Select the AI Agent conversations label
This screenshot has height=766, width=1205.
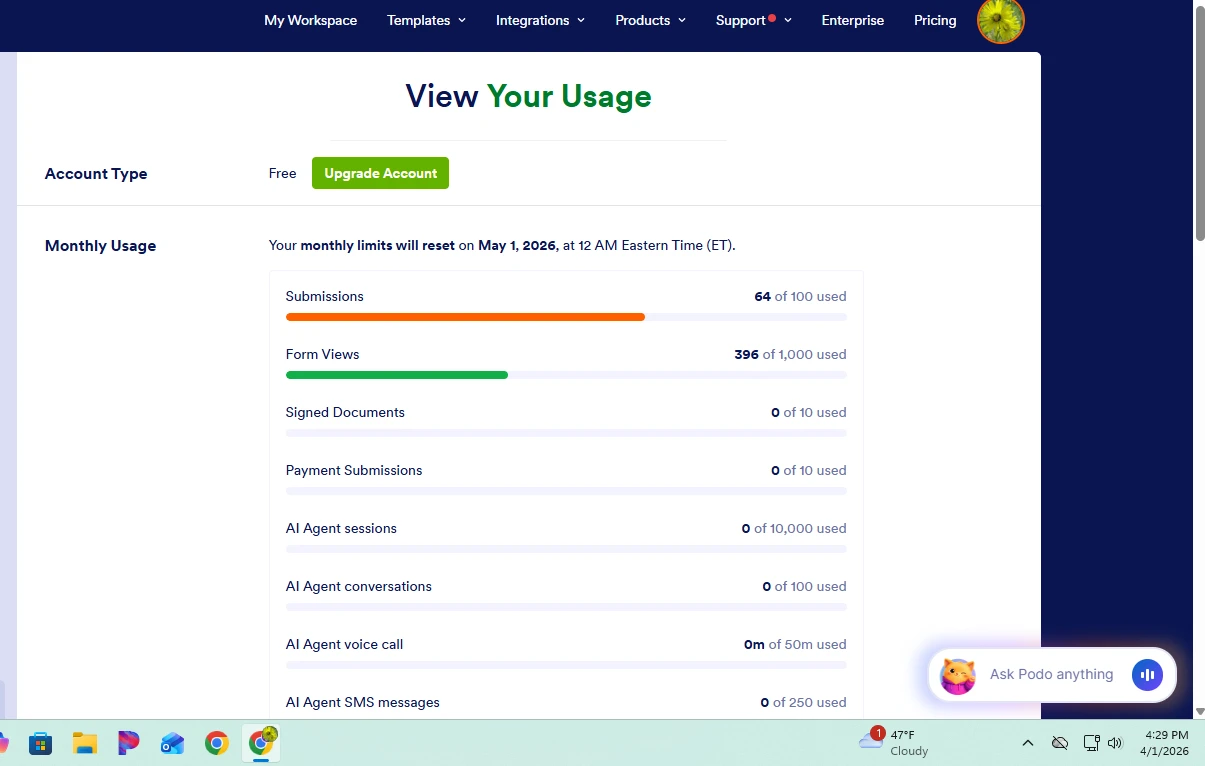coord(359,586)
